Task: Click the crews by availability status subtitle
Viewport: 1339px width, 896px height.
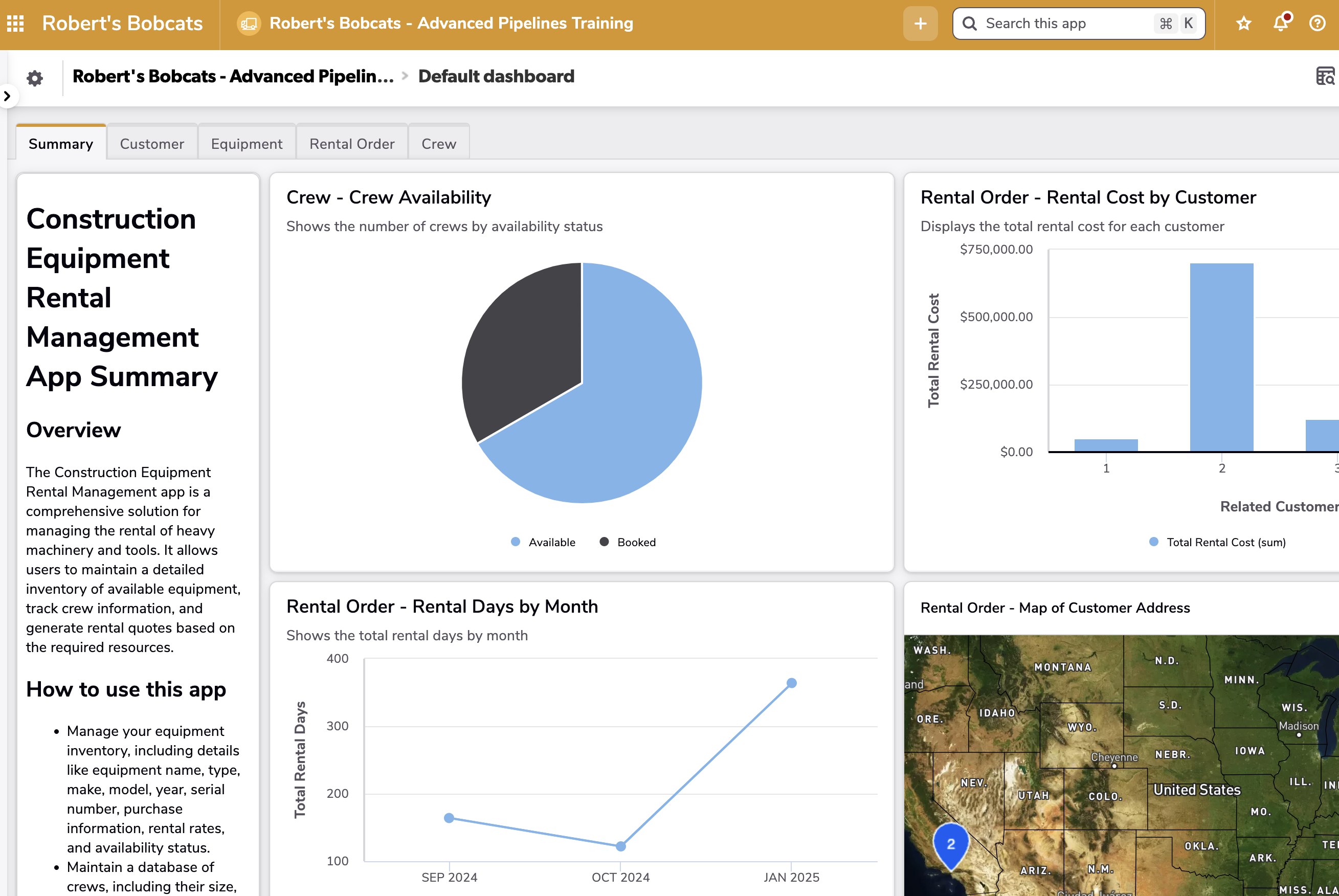Action: (444, 226)
